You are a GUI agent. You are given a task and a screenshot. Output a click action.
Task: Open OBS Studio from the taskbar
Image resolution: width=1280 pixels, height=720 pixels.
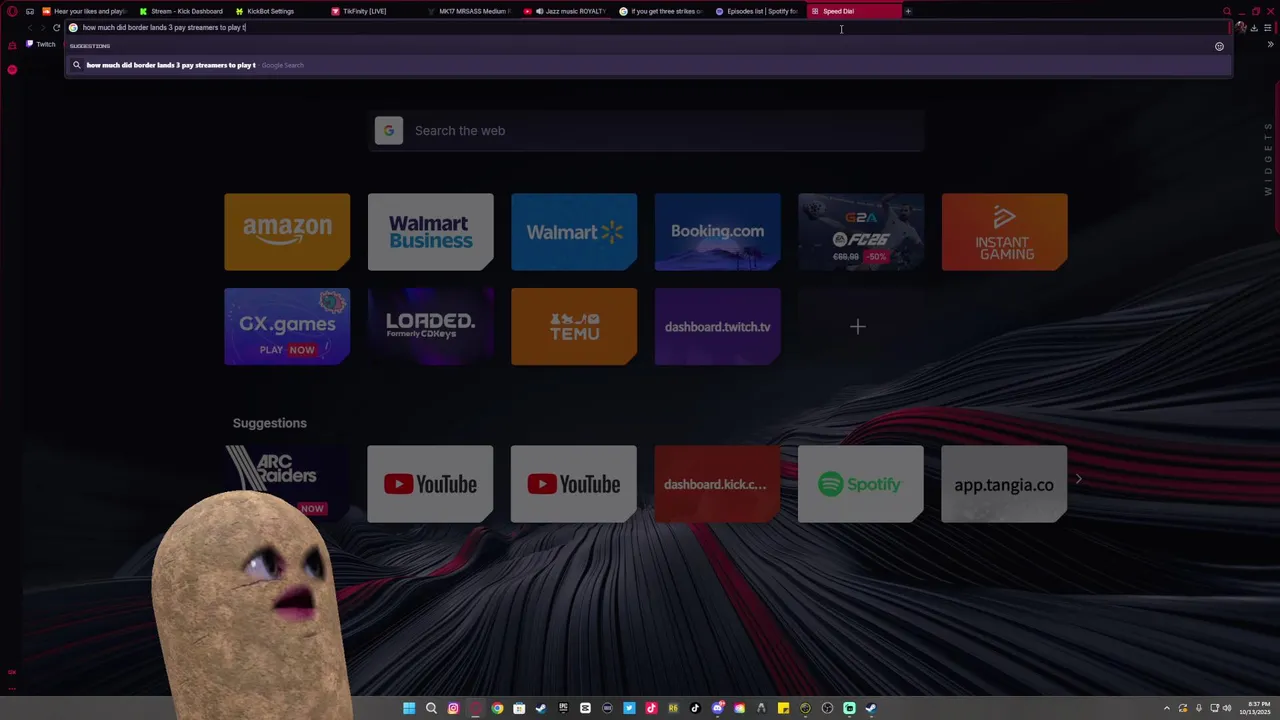click(827, 708)
